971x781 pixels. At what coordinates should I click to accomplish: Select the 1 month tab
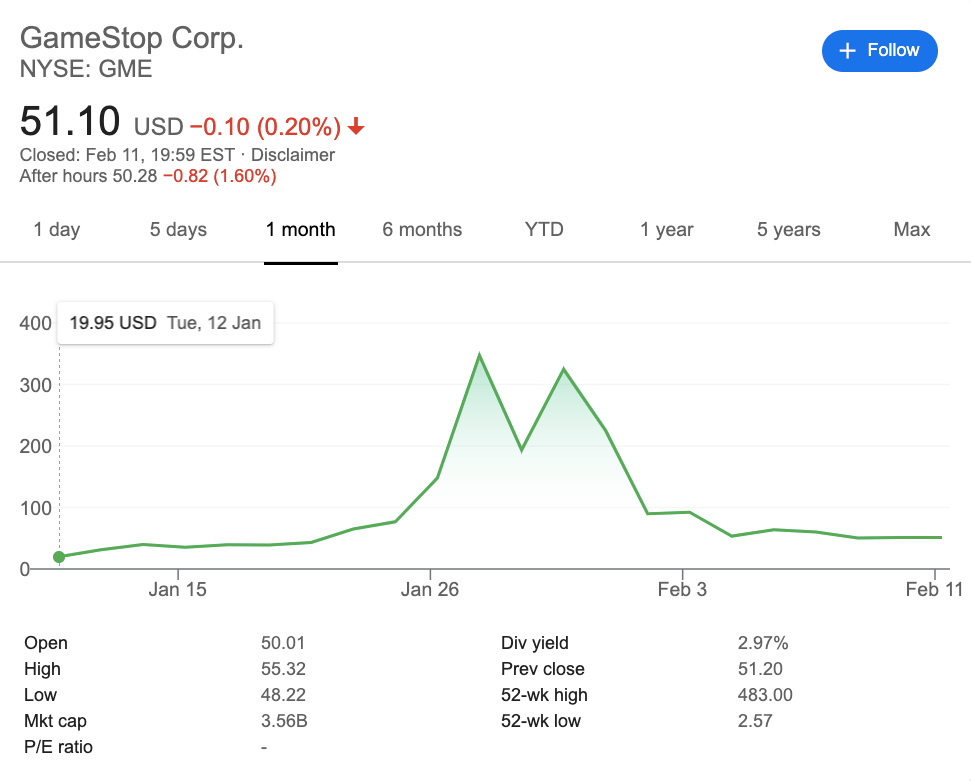point(300,230)
